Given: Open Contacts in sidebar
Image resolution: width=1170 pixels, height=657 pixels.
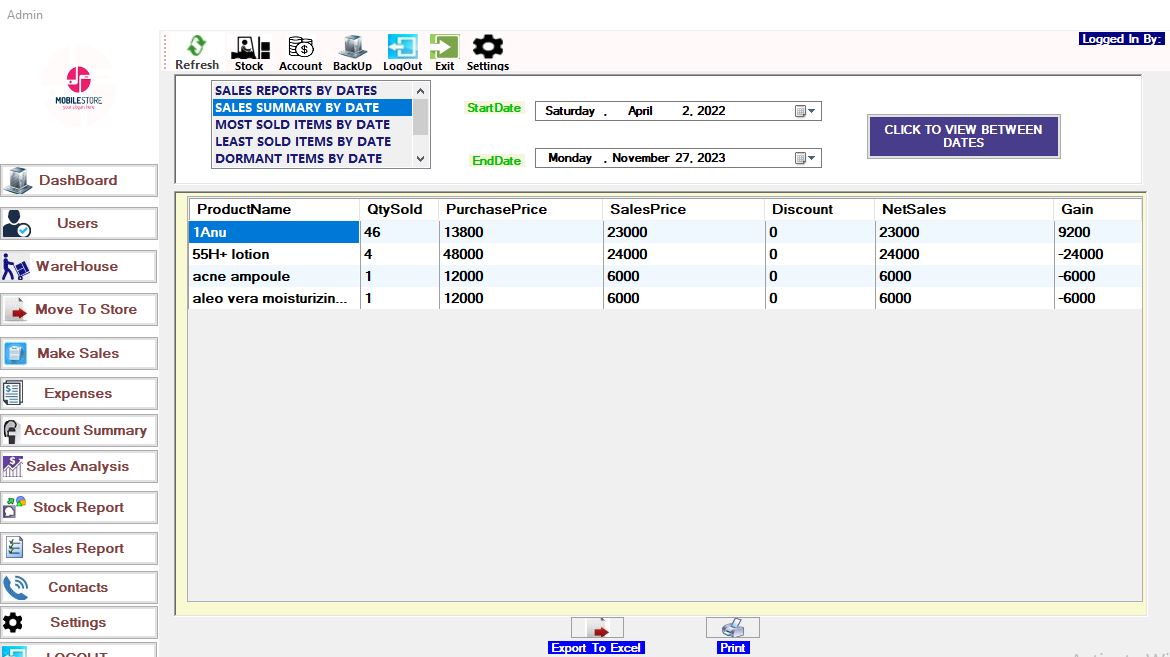Looking at the screenshot, I should 79,588.
